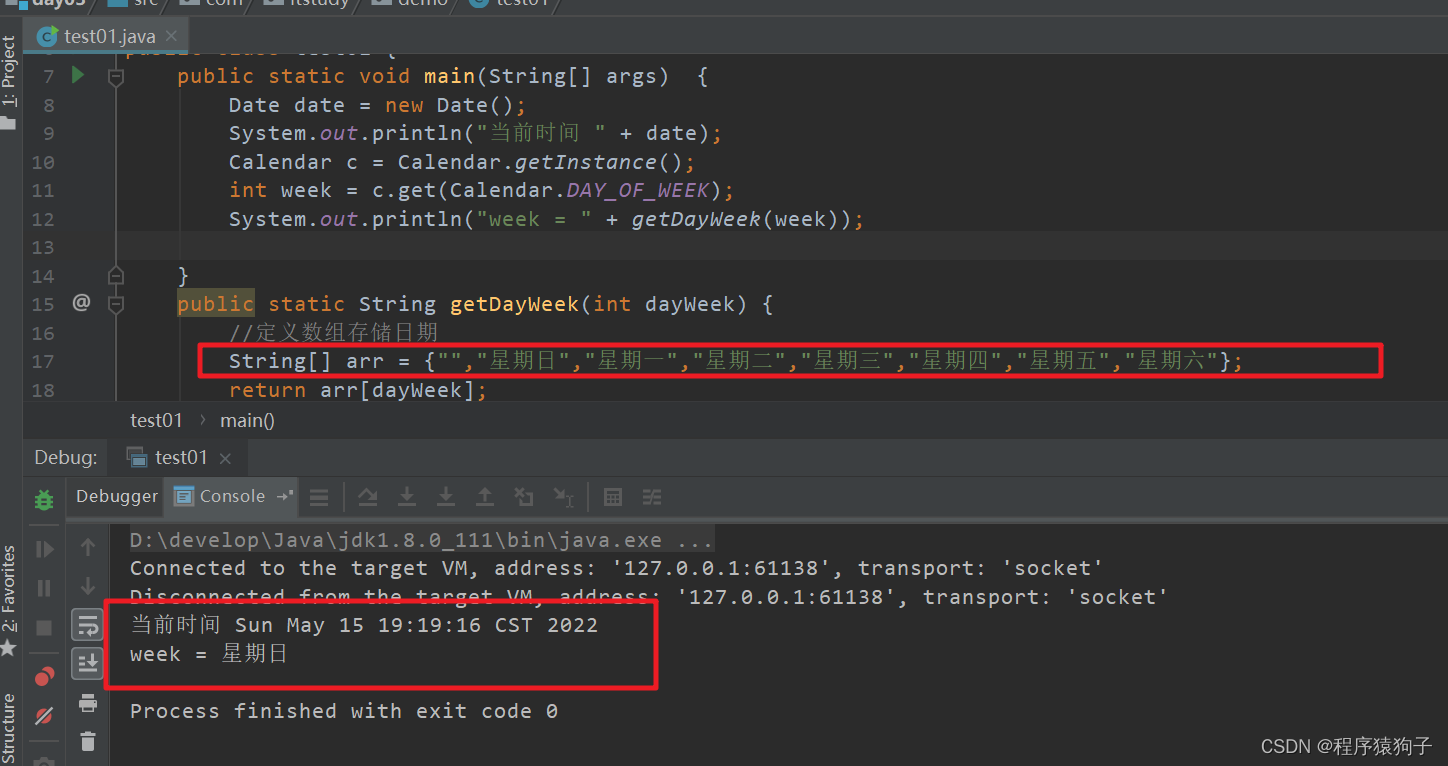Collapse getDayWeek fold at line 15
This screenshot has width=1448, height=766.
point(116,304)
